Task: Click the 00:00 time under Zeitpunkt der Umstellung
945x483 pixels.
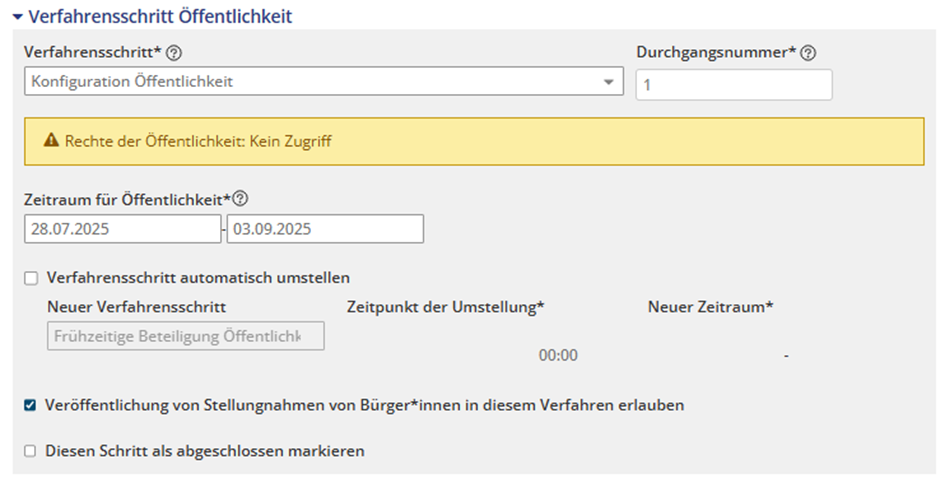Action: click(x=558, y=356)
